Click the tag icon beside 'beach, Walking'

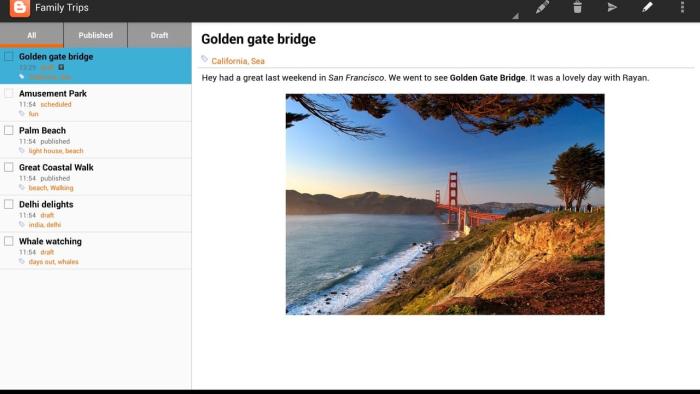click(21, 187)
